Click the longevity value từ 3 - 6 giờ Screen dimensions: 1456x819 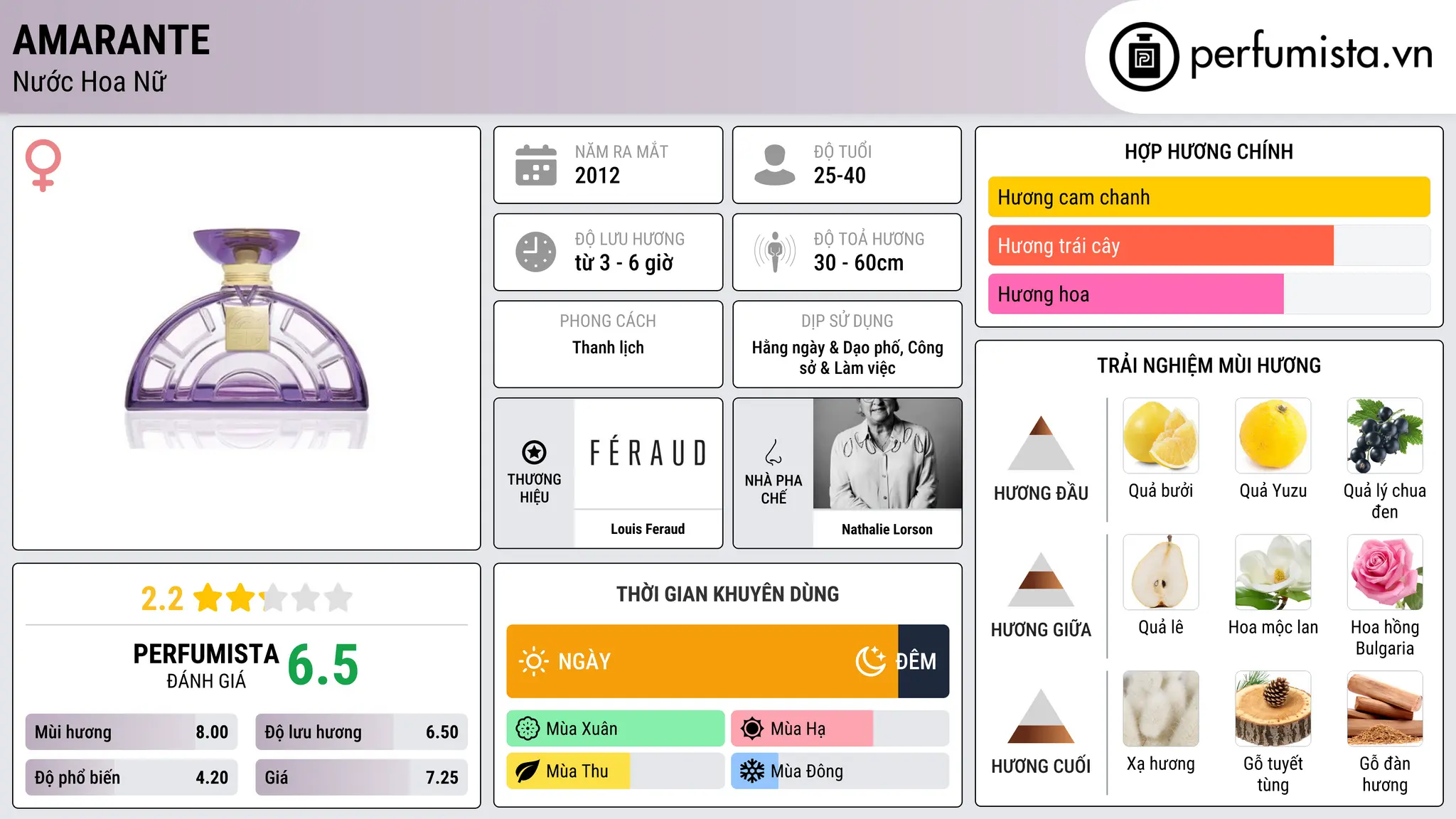click(x=624, y=263)
